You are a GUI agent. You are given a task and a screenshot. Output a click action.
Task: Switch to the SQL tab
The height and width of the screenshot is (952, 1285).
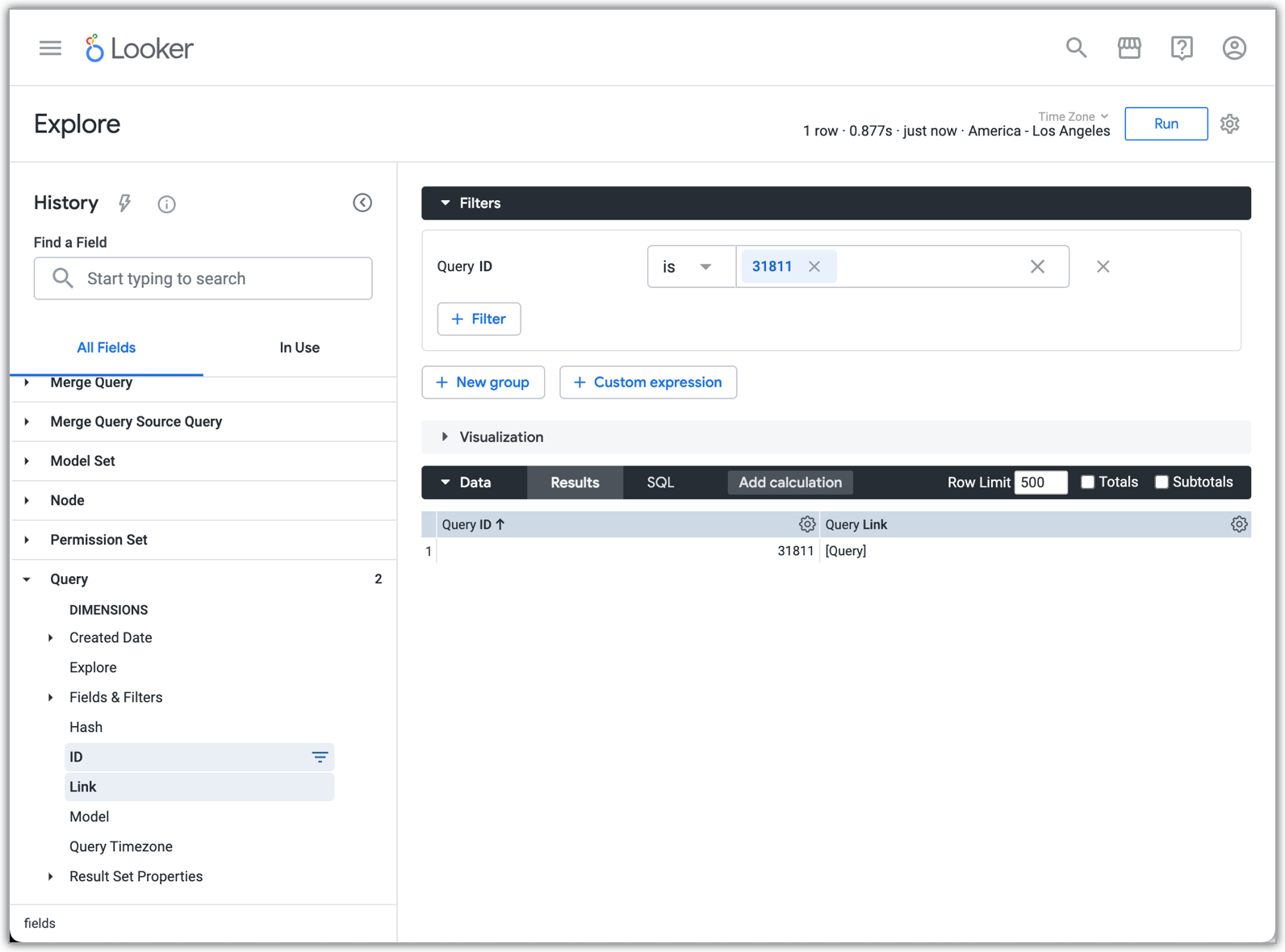click(x=659, y=482)
